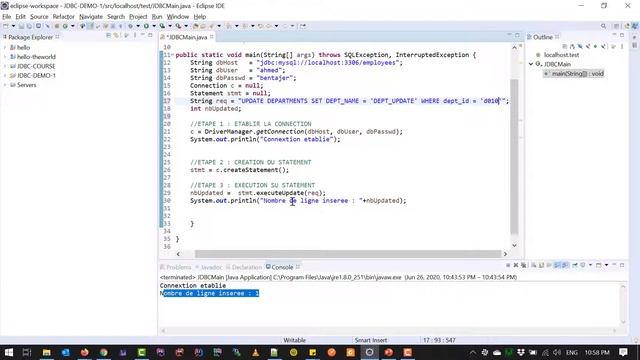Click the Sort alphabetically icon in Outline

point(572,47)
